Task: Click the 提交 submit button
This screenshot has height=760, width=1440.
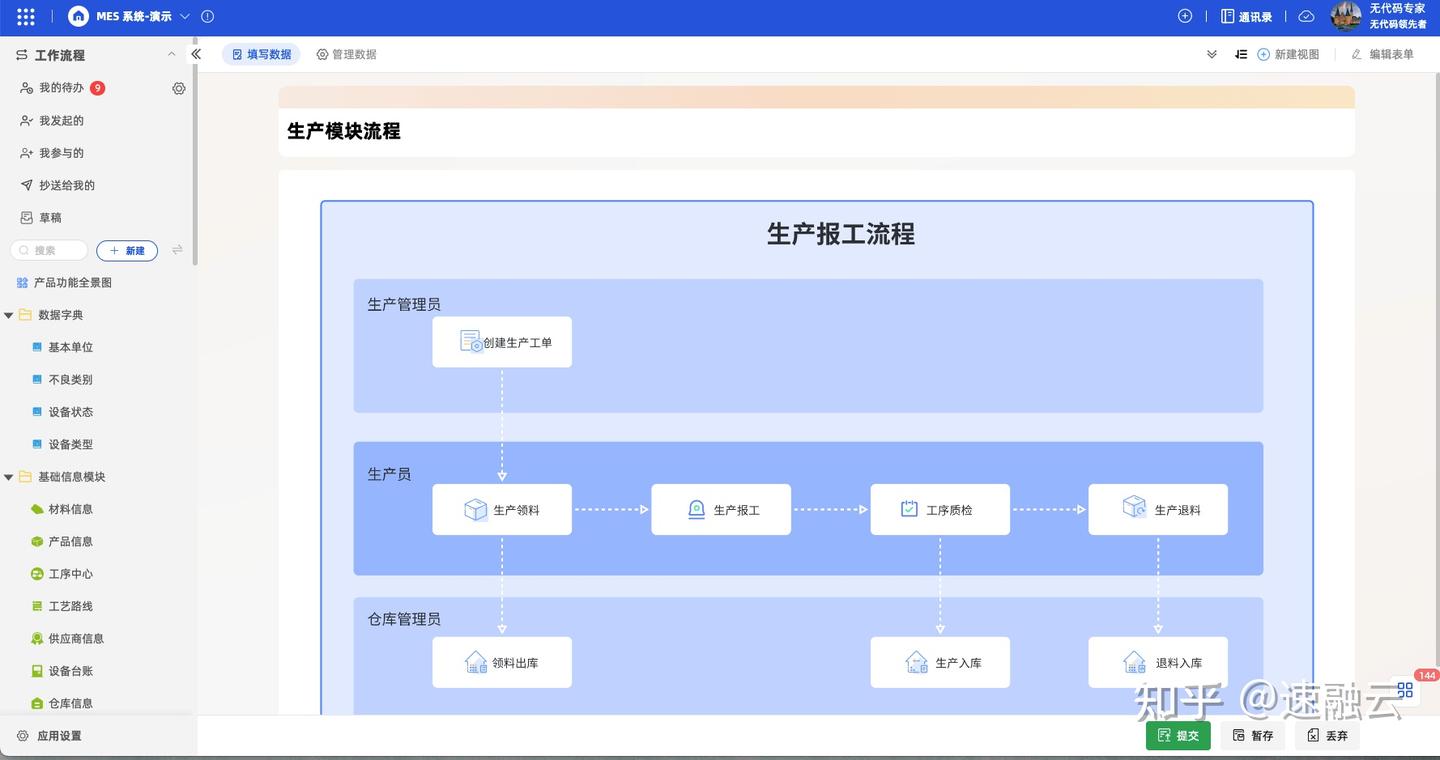Action: 1178,734
